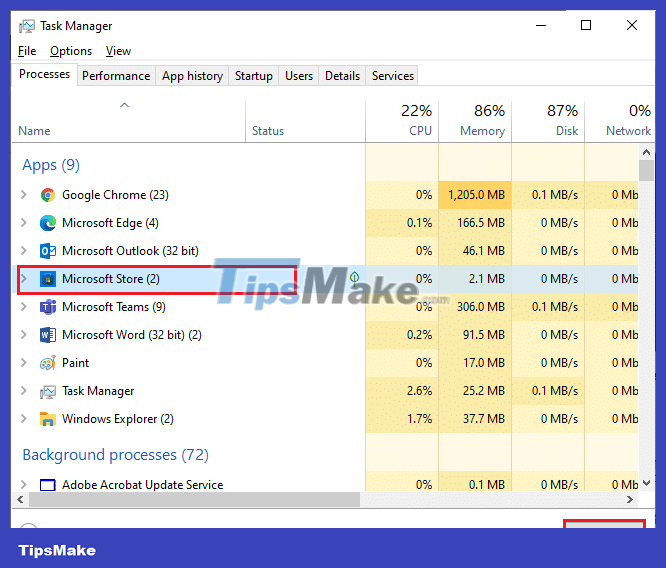Open the File menu

27,51
